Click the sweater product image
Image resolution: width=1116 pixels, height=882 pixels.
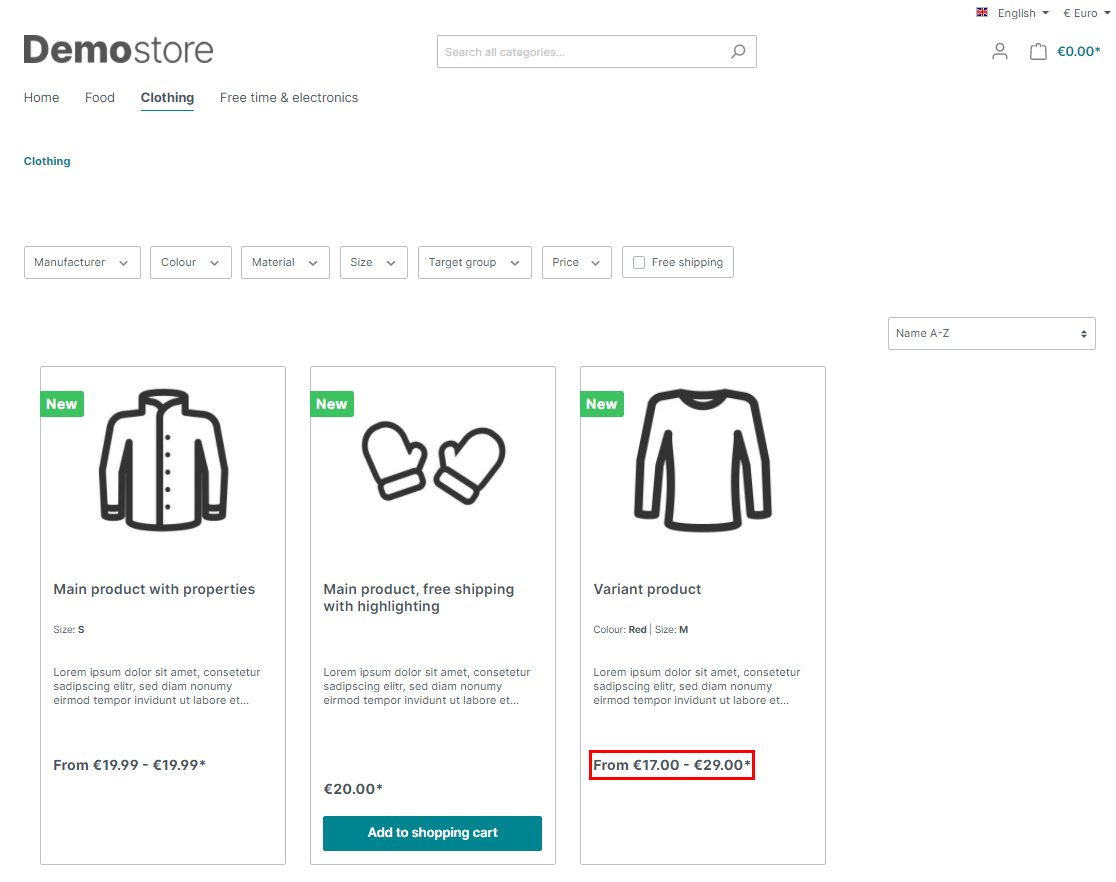[703, 460]
